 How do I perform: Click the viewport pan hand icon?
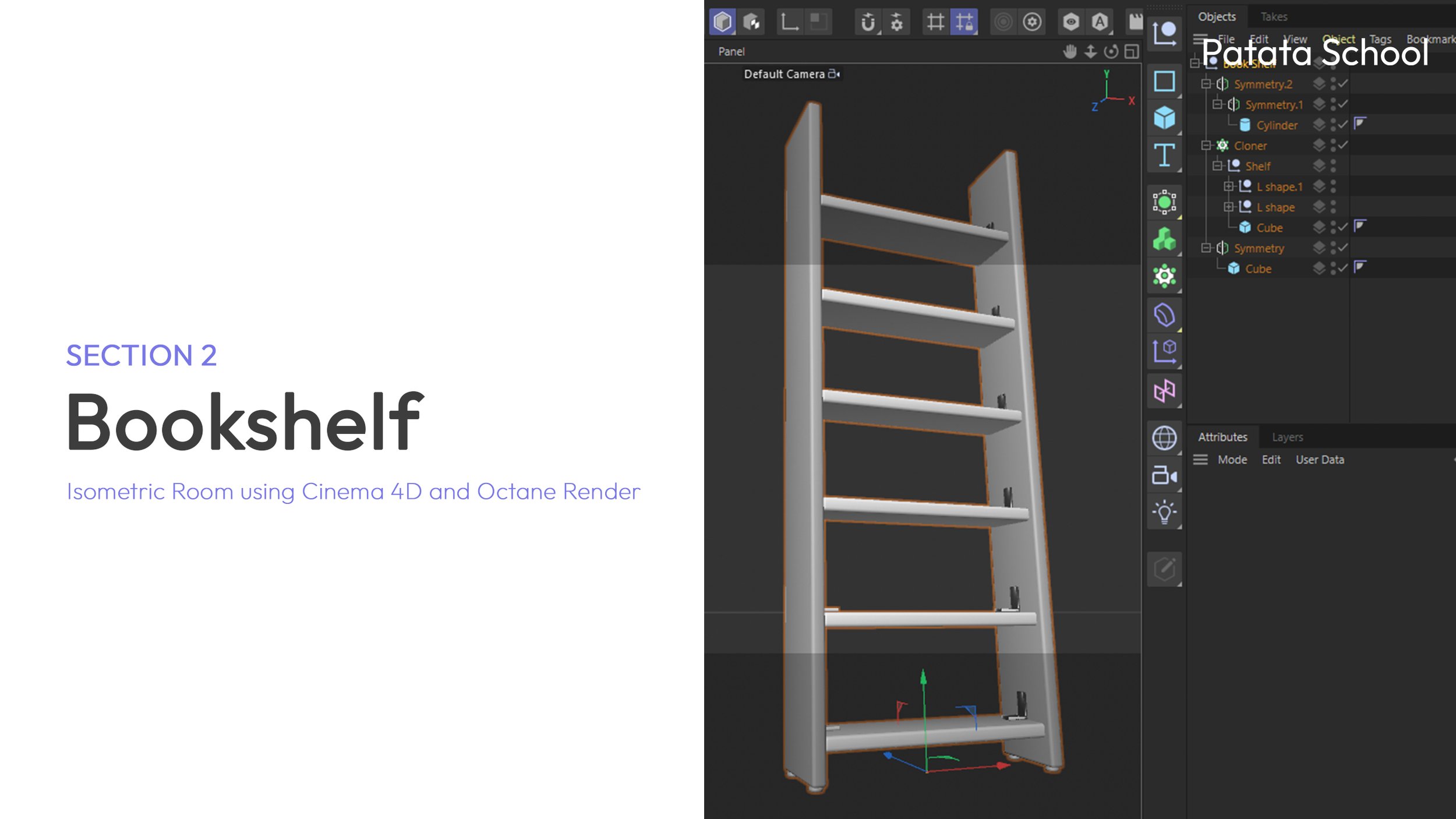coord(1069,52)
